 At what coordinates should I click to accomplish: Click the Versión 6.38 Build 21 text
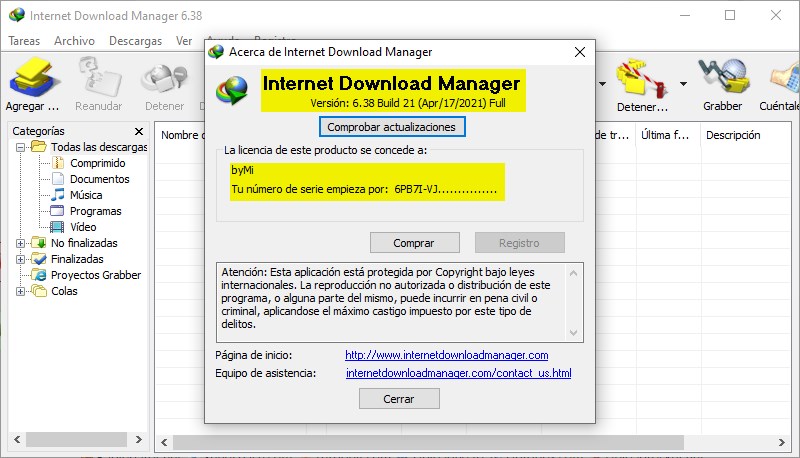(408, 103)
